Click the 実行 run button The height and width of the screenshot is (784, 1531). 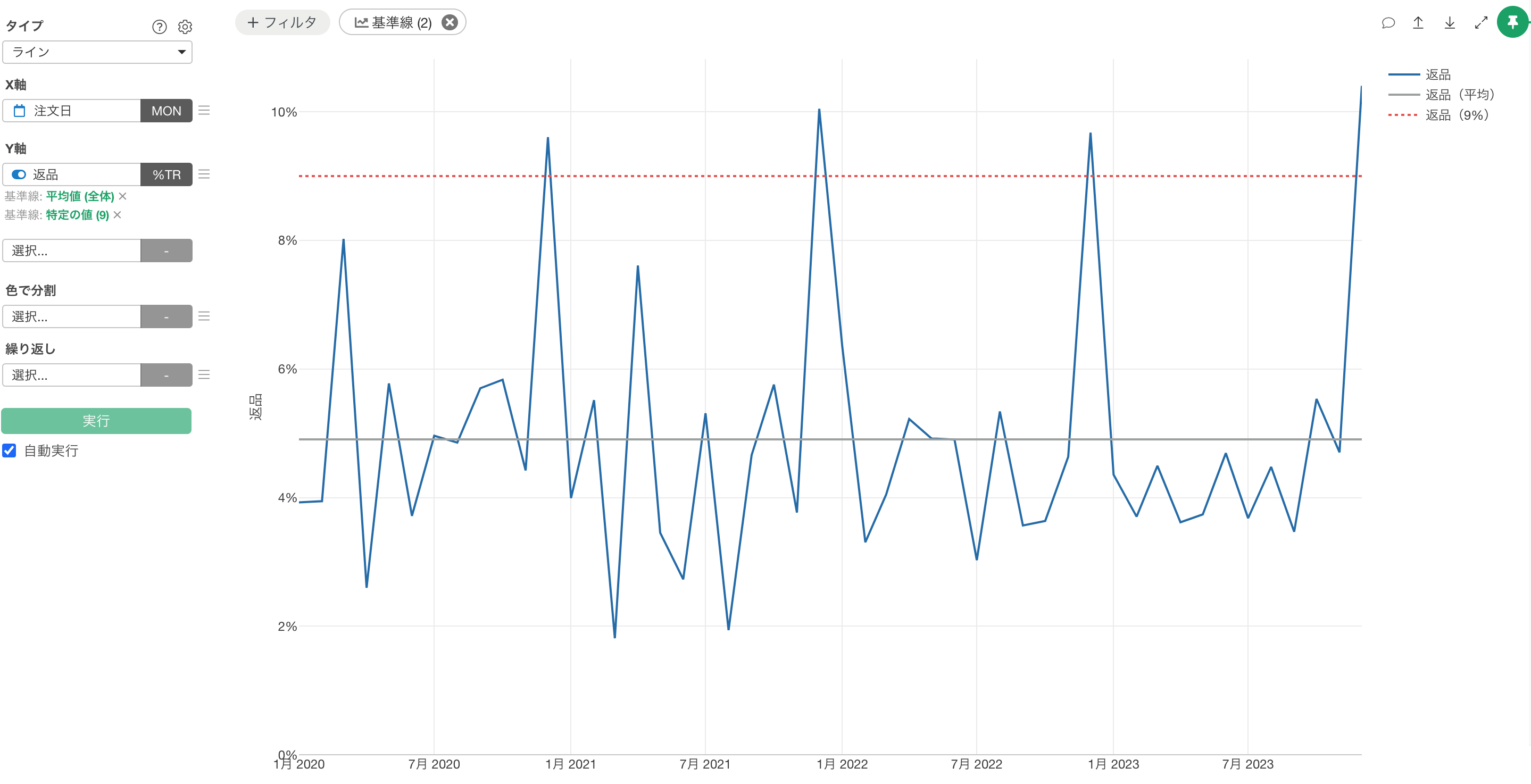96,421
